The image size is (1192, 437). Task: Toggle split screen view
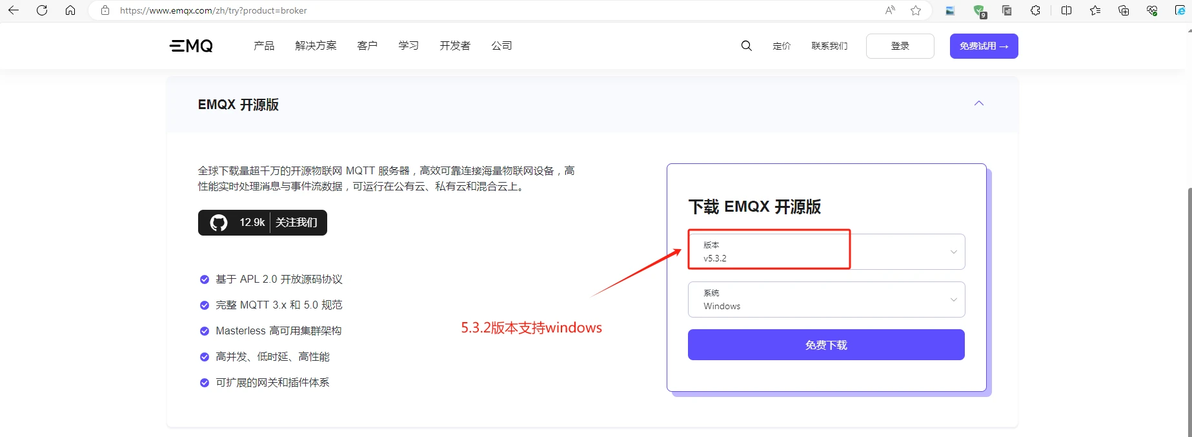[1067, 11]
